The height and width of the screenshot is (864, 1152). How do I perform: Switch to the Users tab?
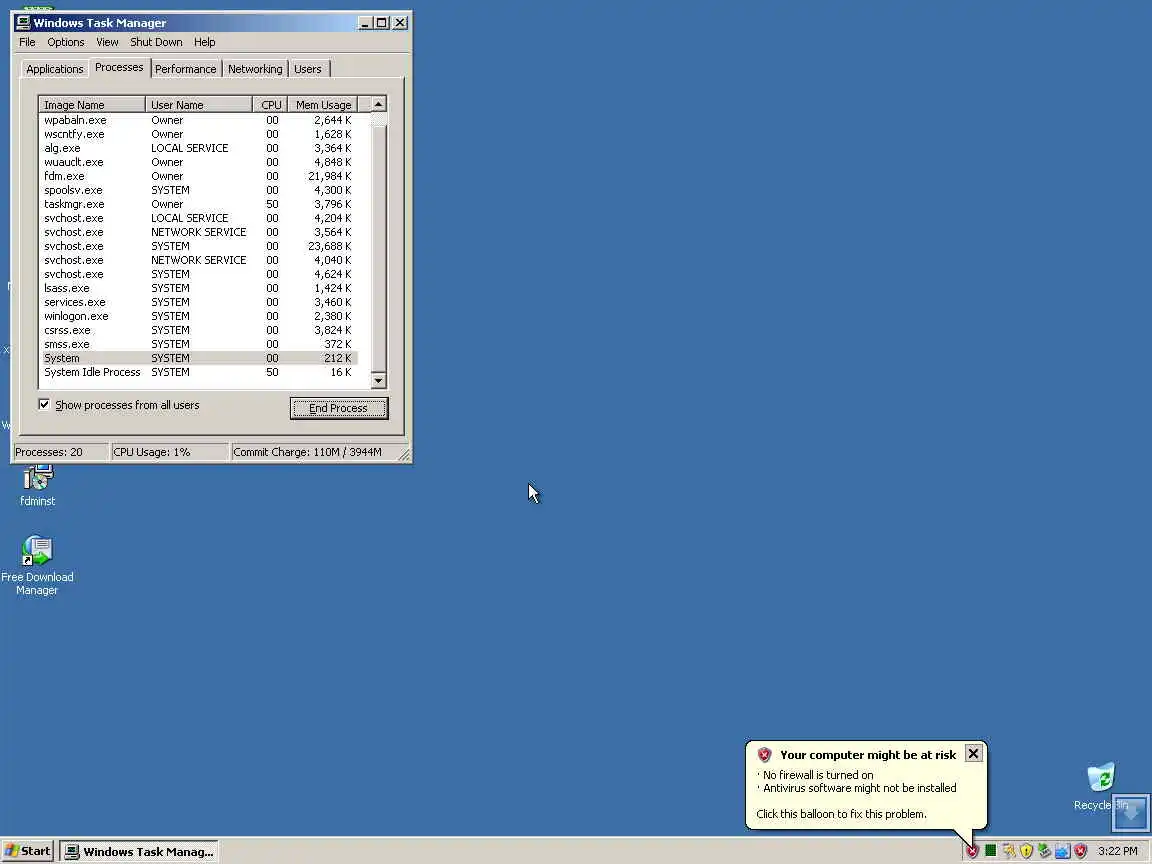[x=308, y=69]
